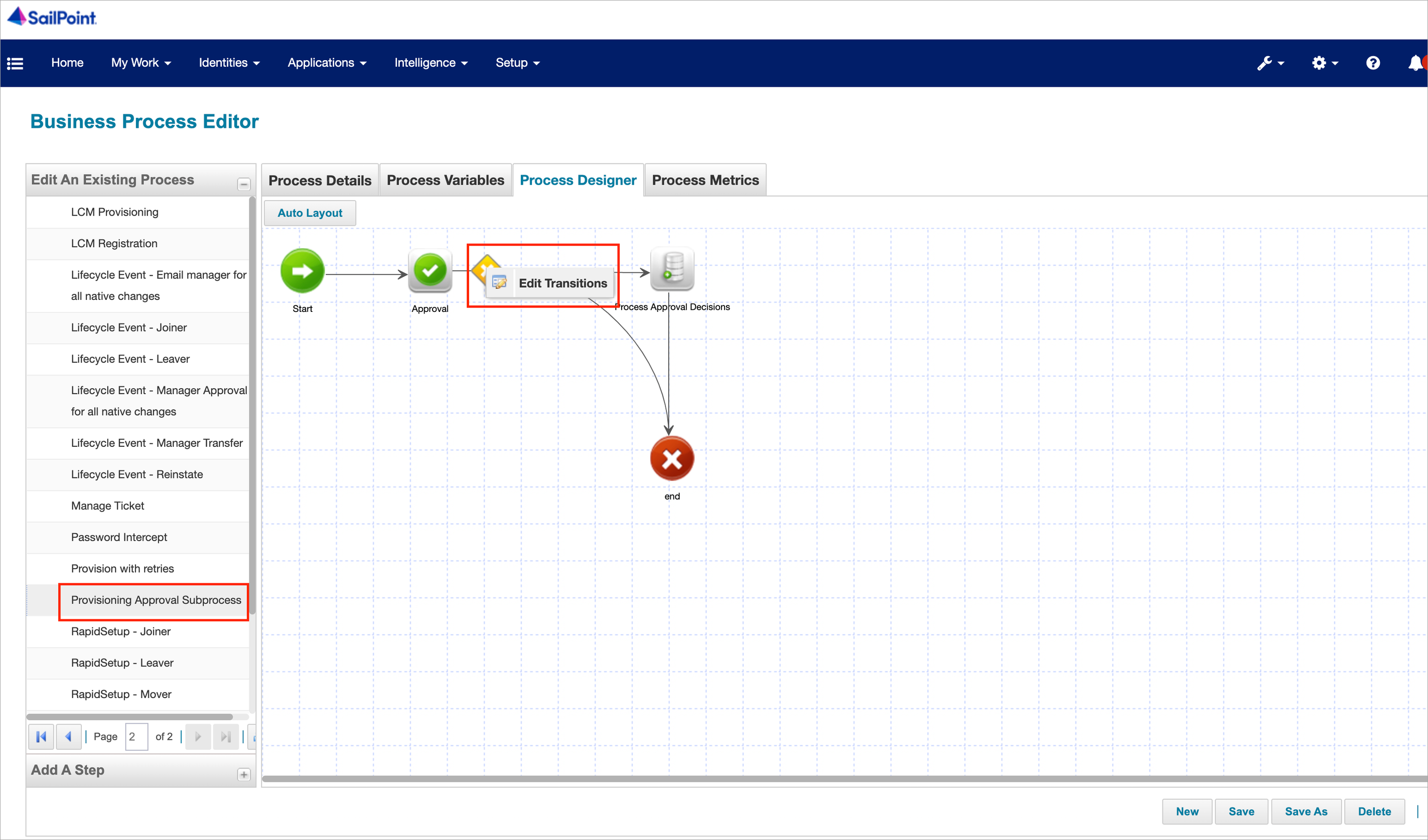The width and height of the screenshot is (1428, 840).
Task: Go to Home in navigation bar
Action: [67, 63]
